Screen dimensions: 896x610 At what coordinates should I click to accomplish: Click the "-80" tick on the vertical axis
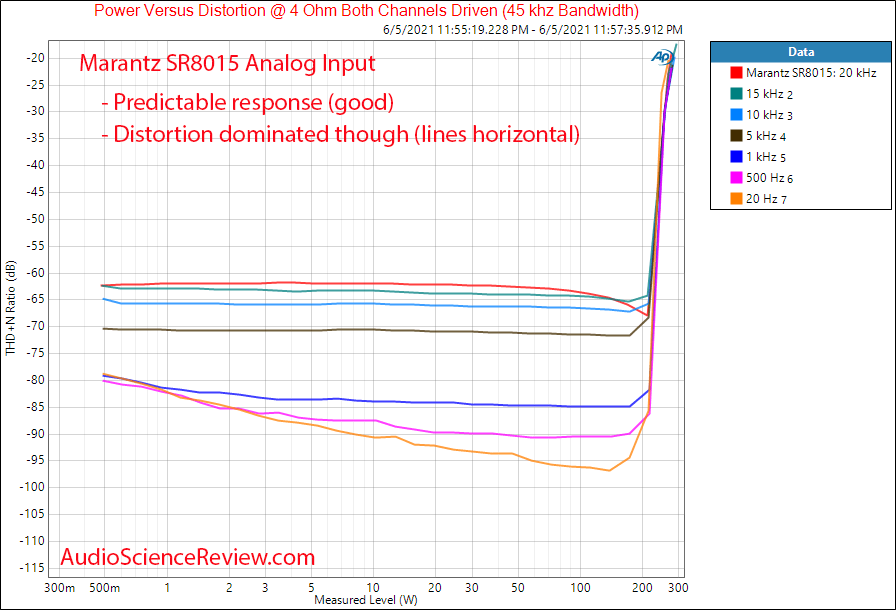(35, 380)
